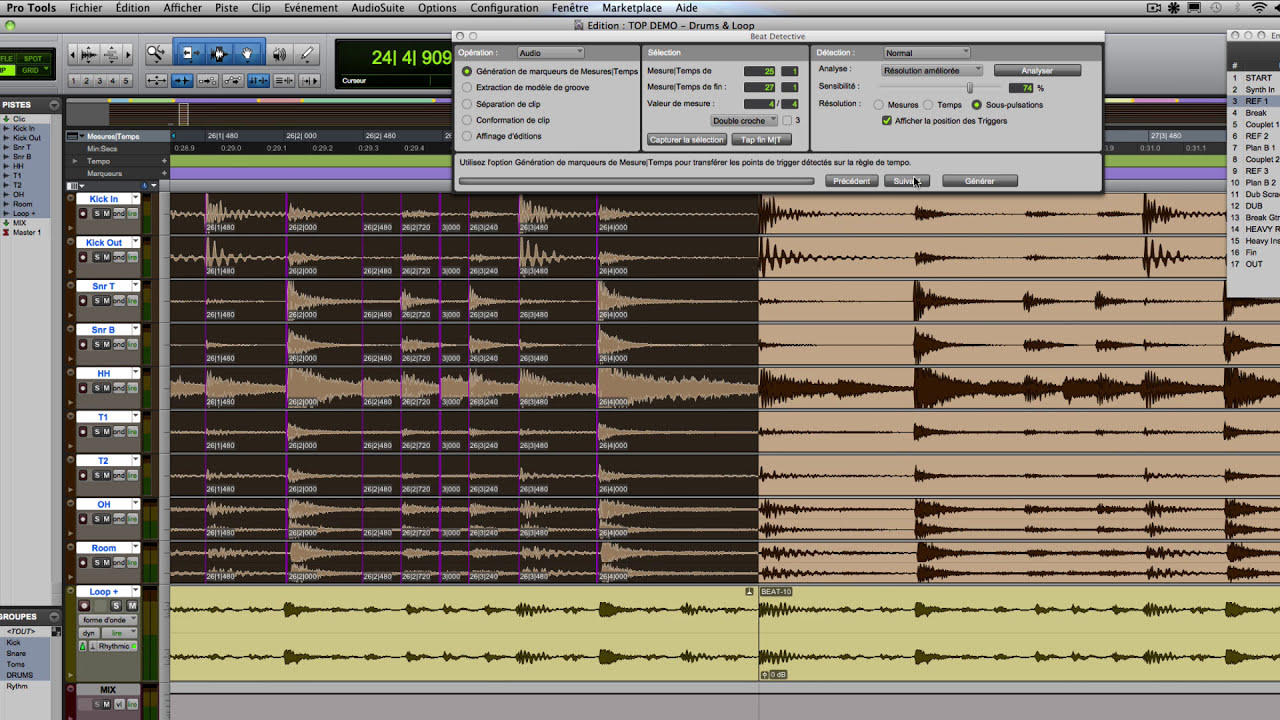The width and height of the screenshot is (1280, 720).
Task: Open the Édition menu
Action: click(x=132, y=8)
